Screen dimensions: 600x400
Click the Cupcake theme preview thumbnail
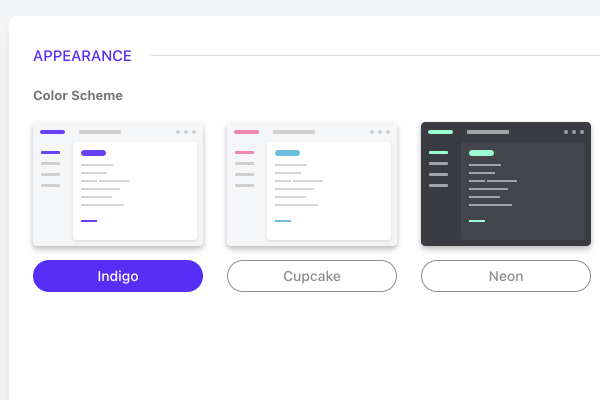312,184
